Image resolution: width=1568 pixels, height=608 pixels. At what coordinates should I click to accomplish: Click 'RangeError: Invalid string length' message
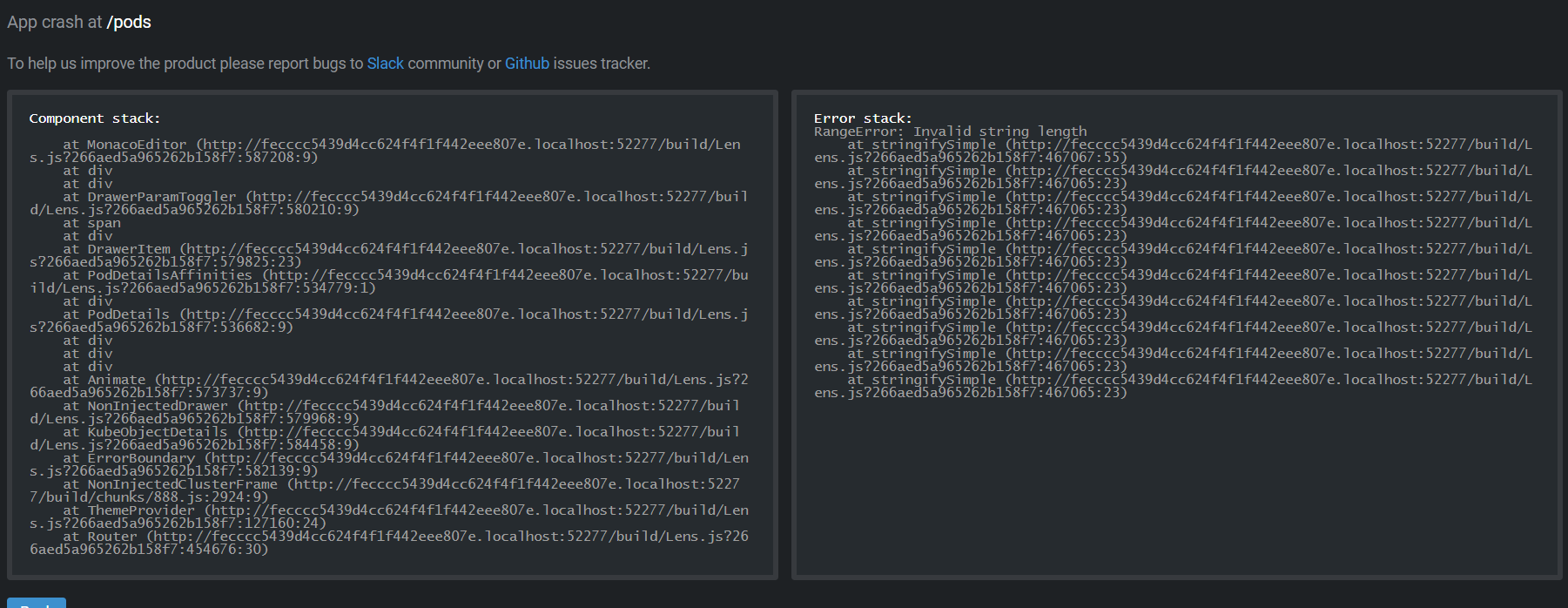(x=951, y=132)
